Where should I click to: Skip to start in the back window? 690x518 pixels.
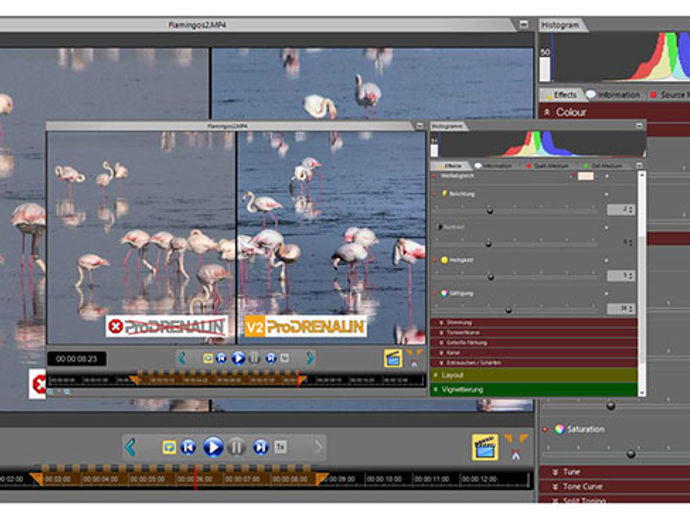click(x=188, y=448)
